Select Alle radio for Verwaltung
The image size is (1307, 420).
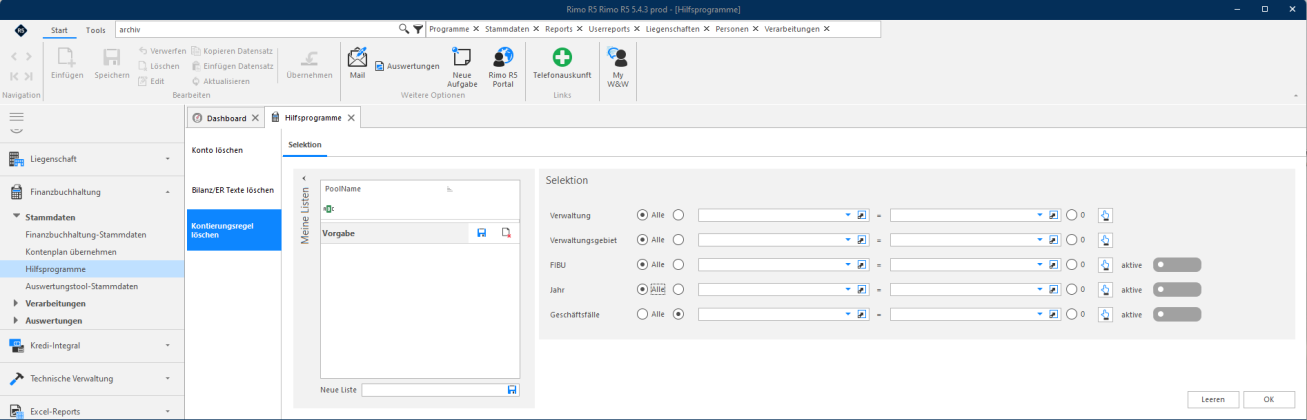642,214
